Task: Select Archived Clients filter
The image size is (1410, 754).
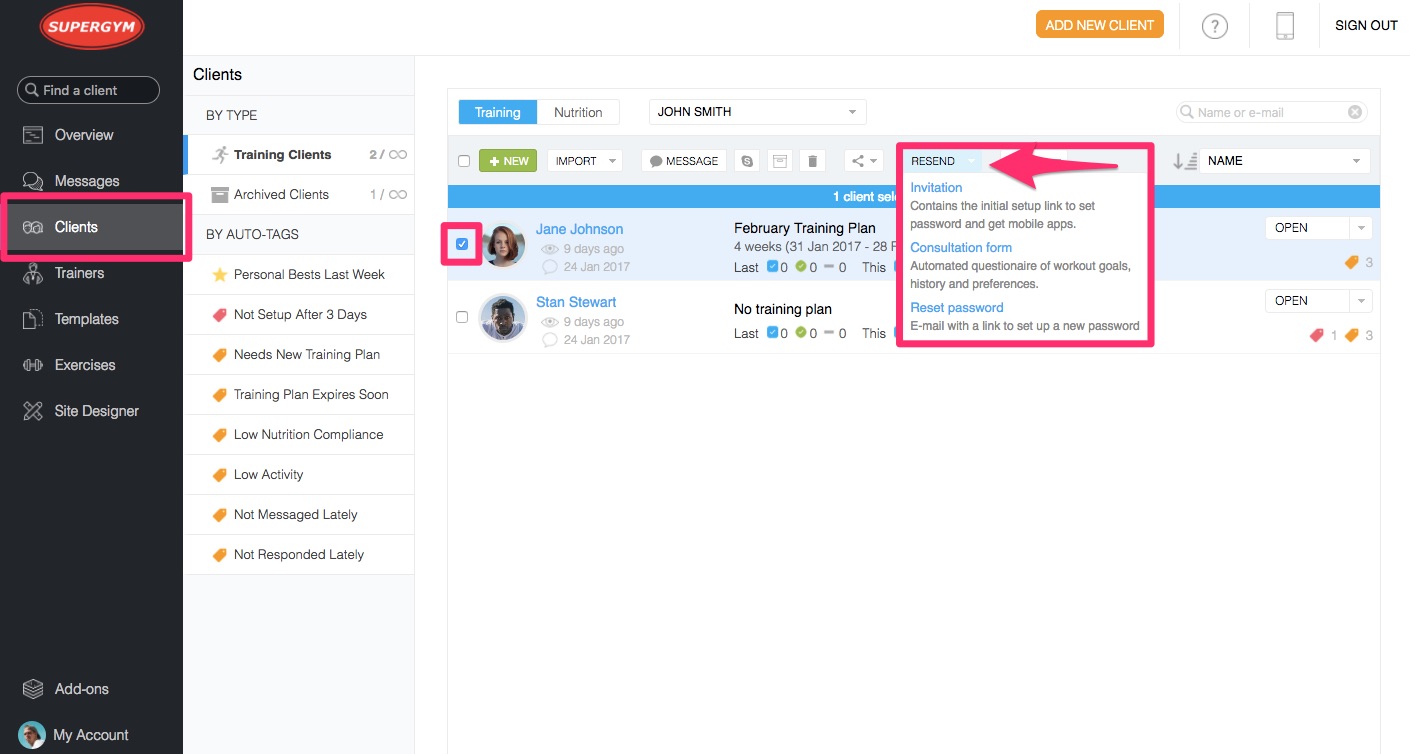Action: pos(299,195)
